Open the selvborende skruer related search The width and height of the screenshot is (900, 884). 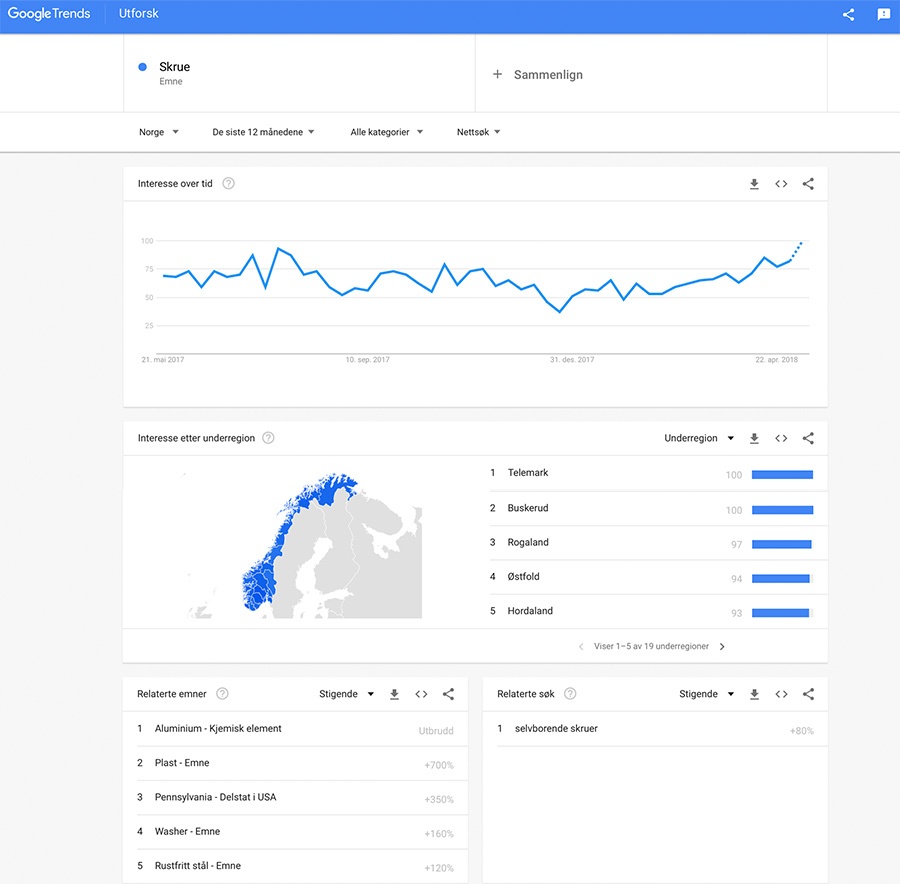(557, 728)
